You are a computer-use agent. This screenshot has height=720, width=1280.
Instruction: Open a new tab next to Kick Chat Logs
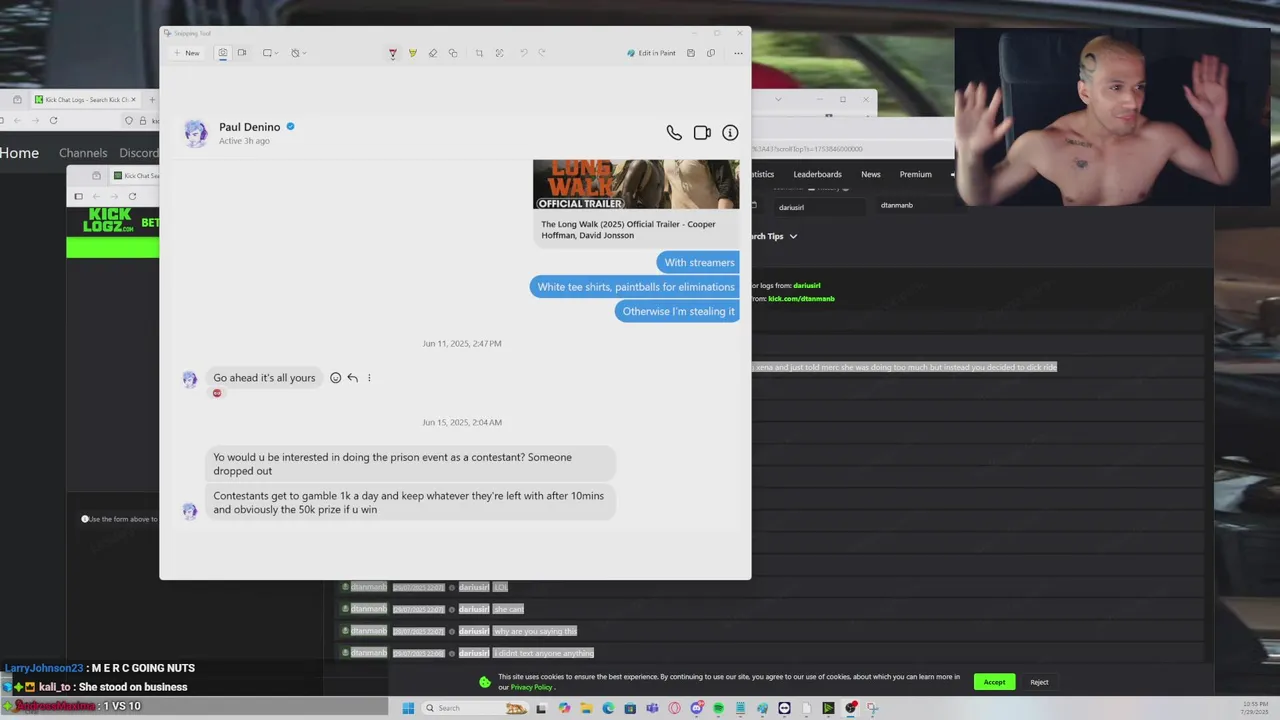(x=151, y=99)
